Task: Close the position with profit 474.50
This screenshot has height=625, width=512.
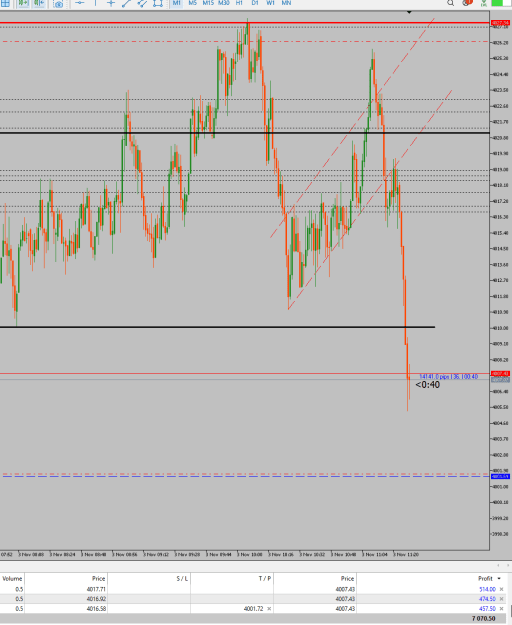Action: [x=501, y=599]
